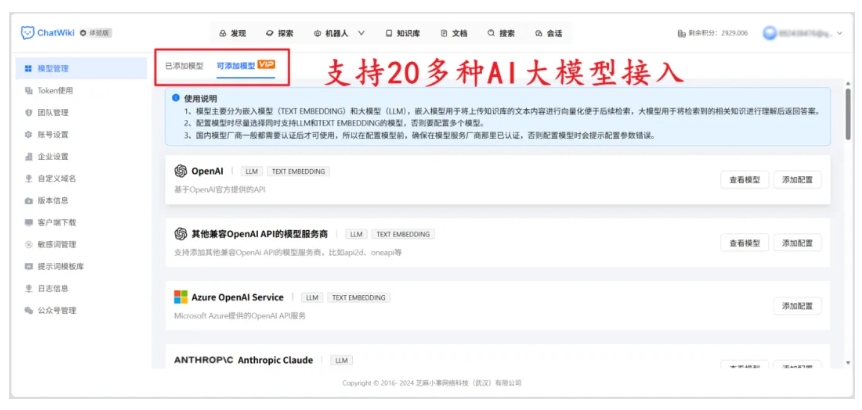
Task: Click the Azure OpenAI Service logo
Action: click(180, 297)
